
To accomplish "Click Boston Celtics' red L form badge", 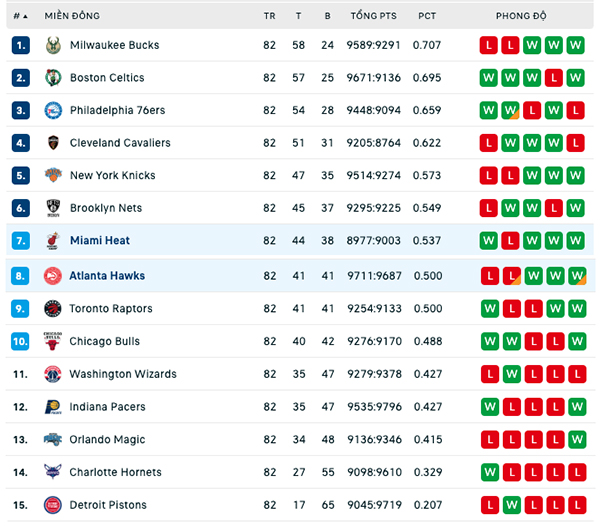I will [x=554, y=78].
